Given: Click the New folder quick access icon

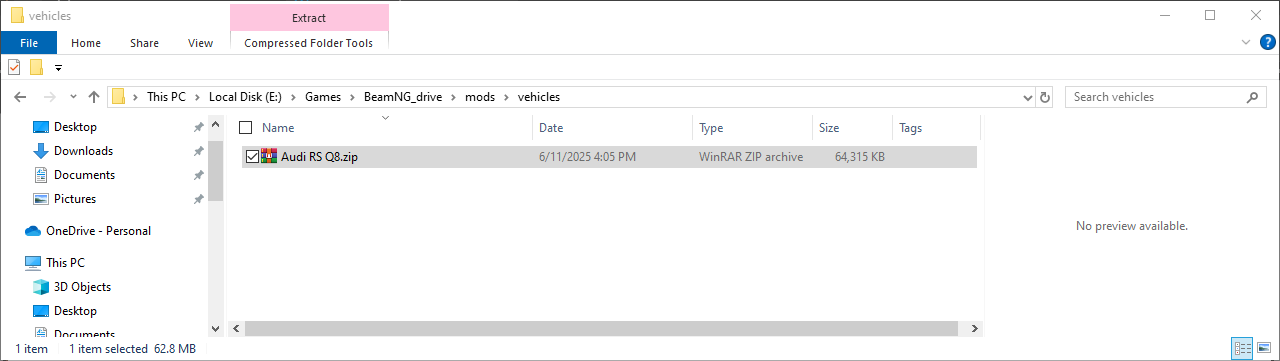Looking at the screenshot, I should click(x=36, y=67).
